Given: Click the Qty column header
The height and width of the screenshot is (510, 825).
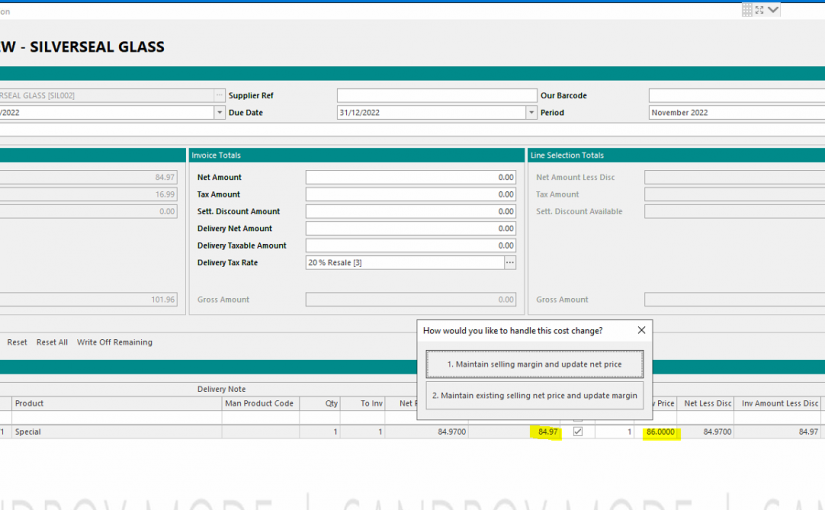Looking at the screenshot, I should (x=320, y=404).
